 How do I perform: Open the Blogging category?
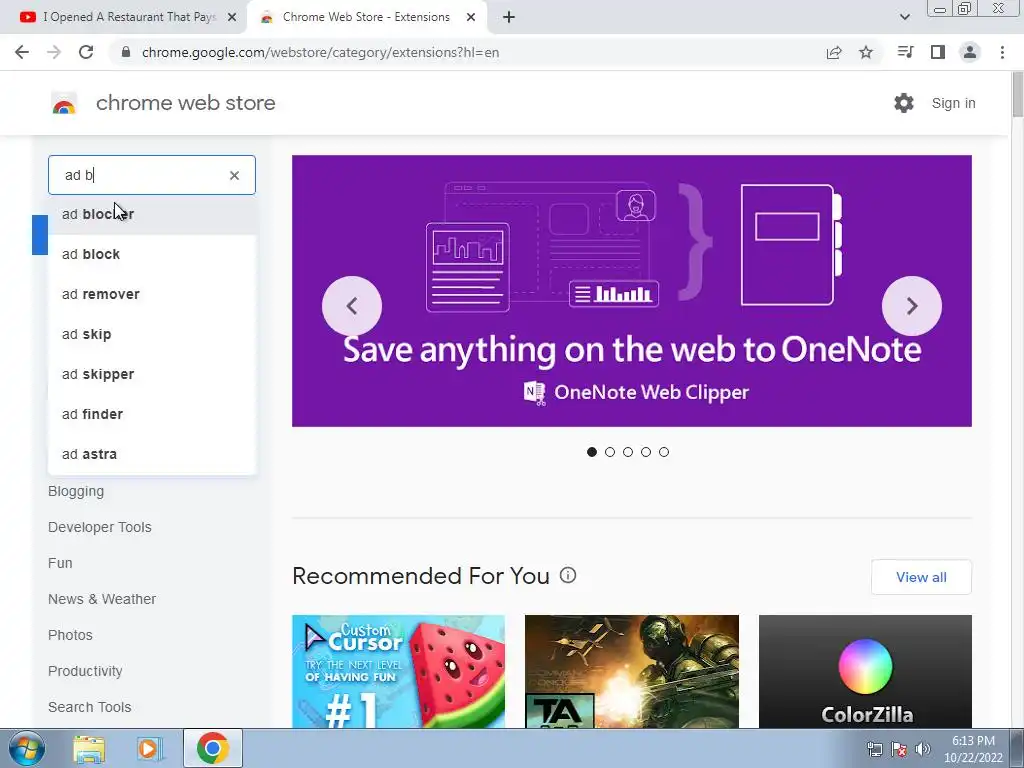pos(76,491)
